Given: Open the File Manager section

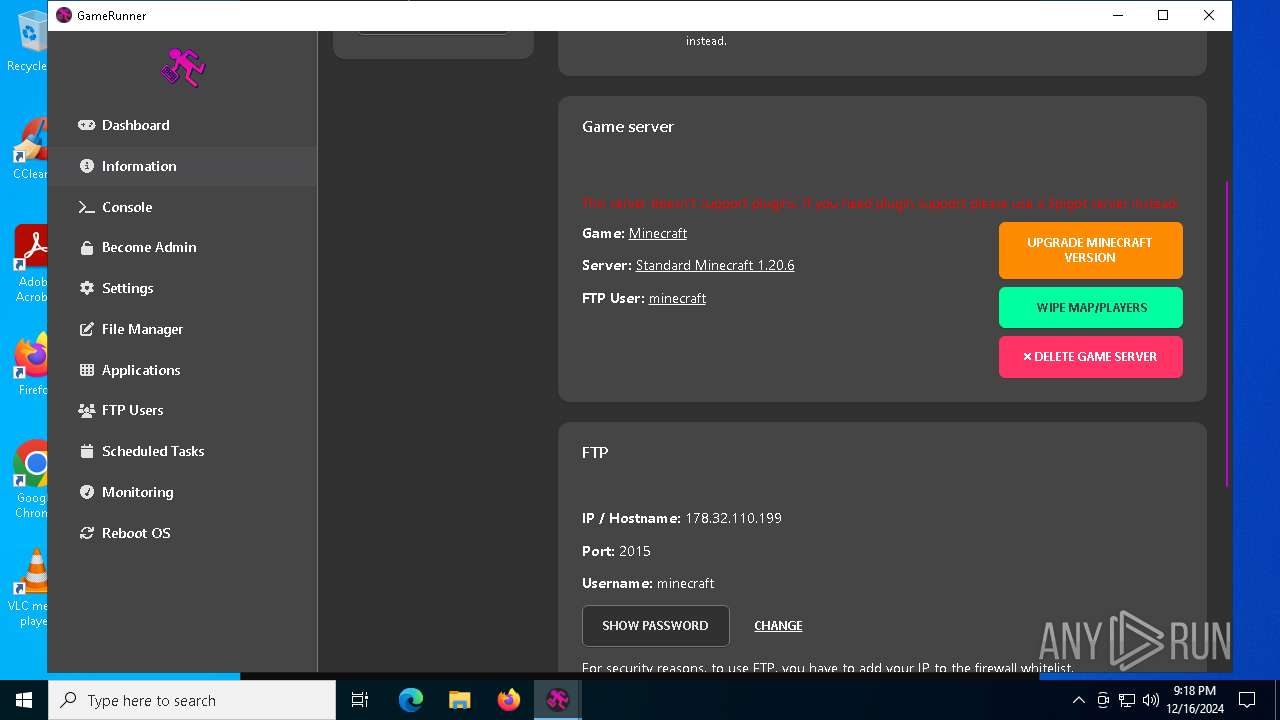Looking at the screenshot, I should [x=183, y=329].
